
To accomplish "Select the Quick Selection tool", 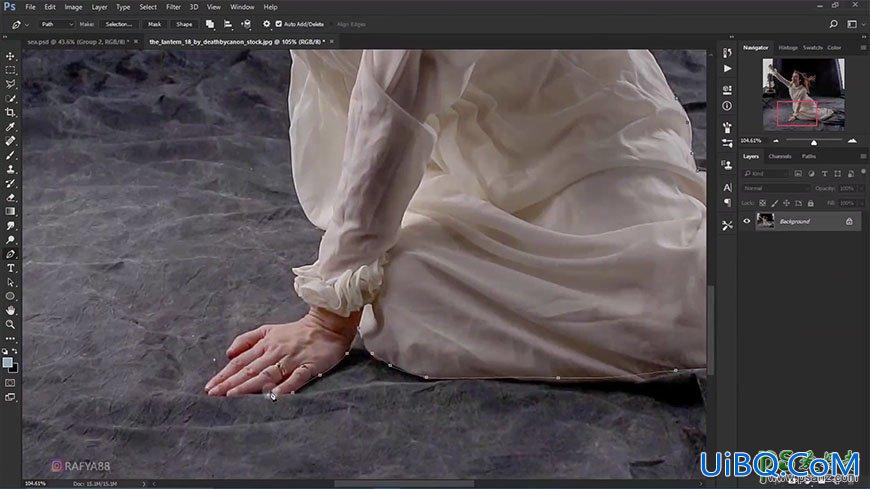I will click(x=10, y=98).
